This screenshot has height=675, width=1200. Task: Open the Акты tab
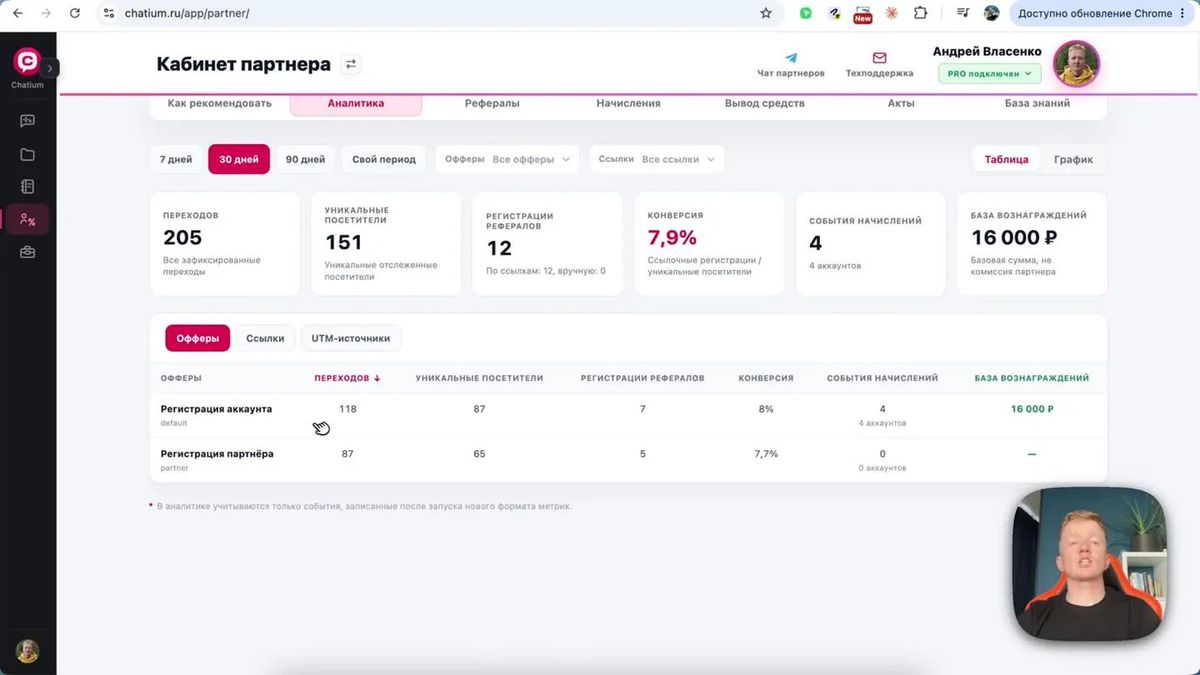(x=901, y=103)
